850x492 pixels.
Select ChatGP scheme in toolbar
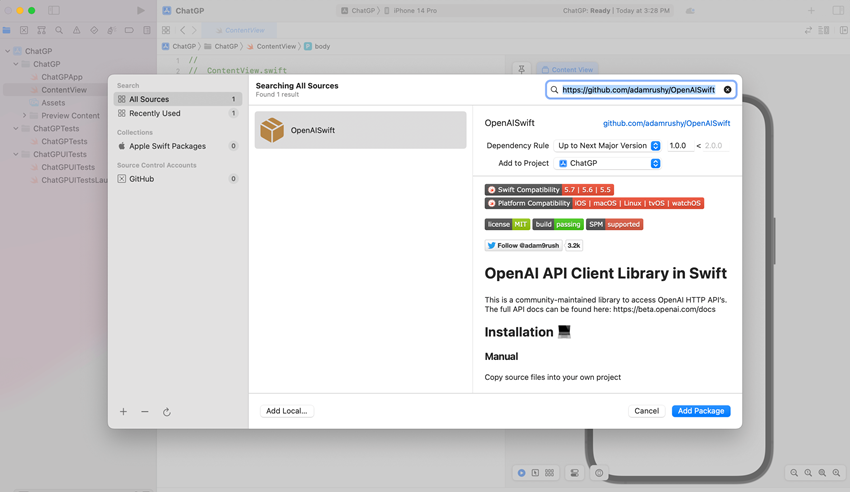[x=358, y=10]
